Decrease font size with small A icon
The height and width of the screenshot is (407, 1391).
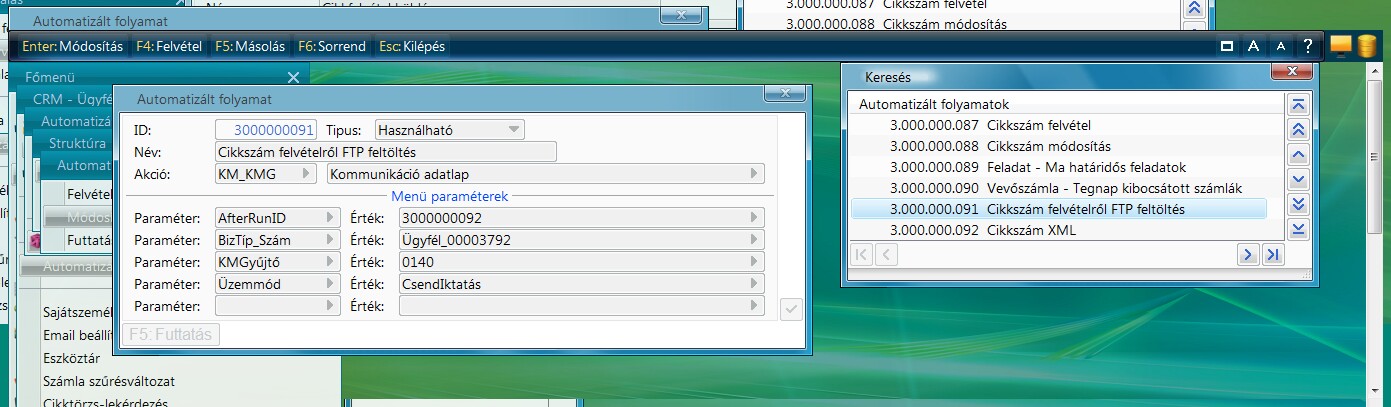[1280, 46]
